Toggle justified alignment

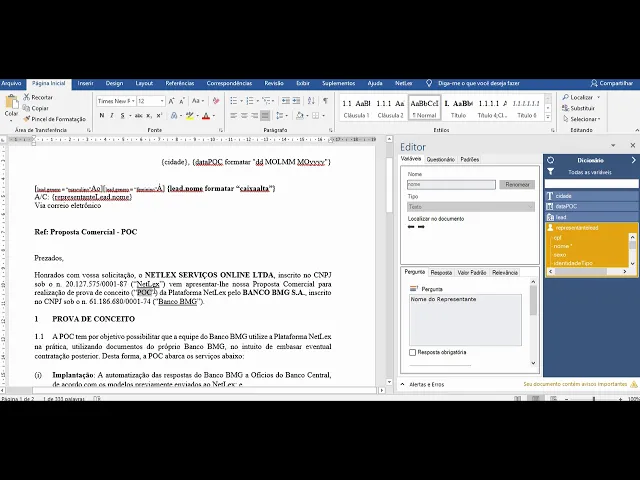point(265,116)
